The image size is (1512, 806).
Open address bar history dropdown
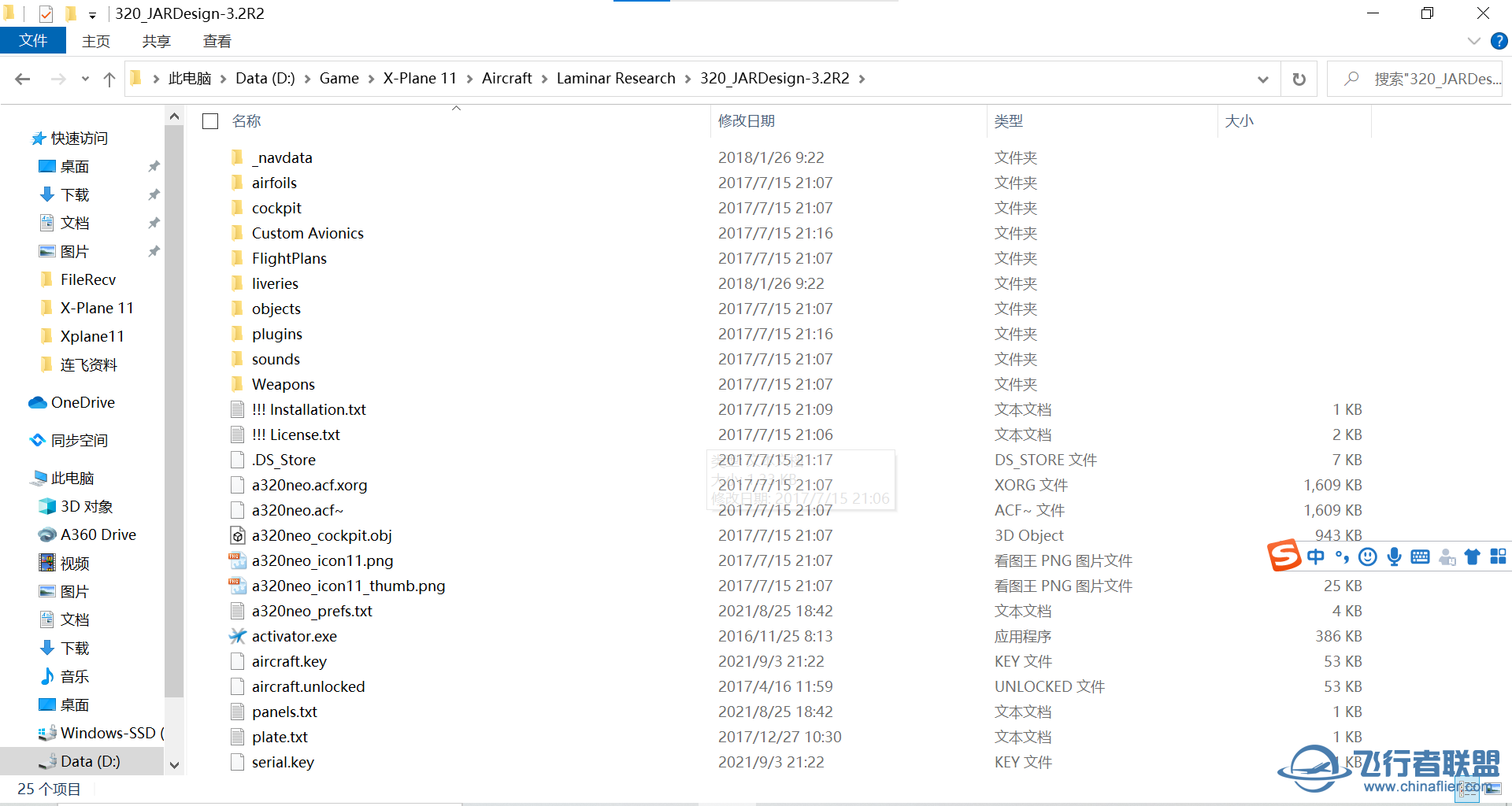1263,79
